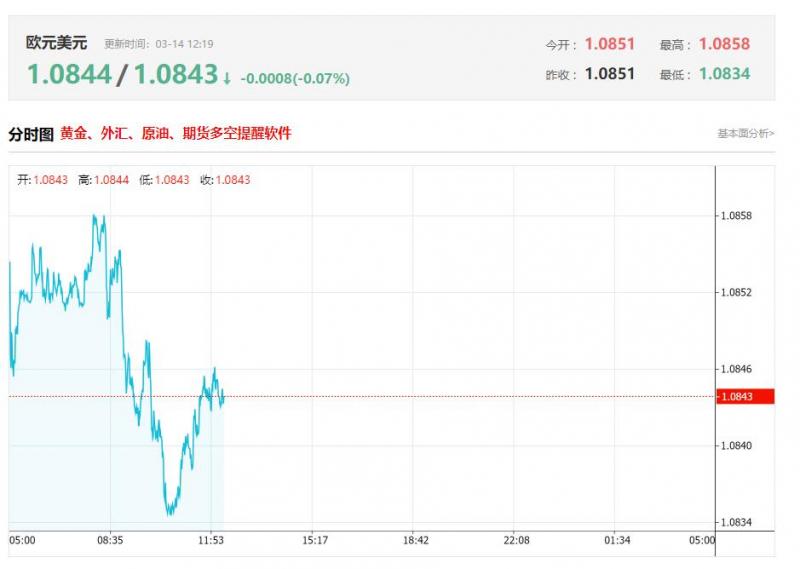Click the 最低 value 1.0834 in the header
Screen dimensions: 800x569
click(724, 74)
